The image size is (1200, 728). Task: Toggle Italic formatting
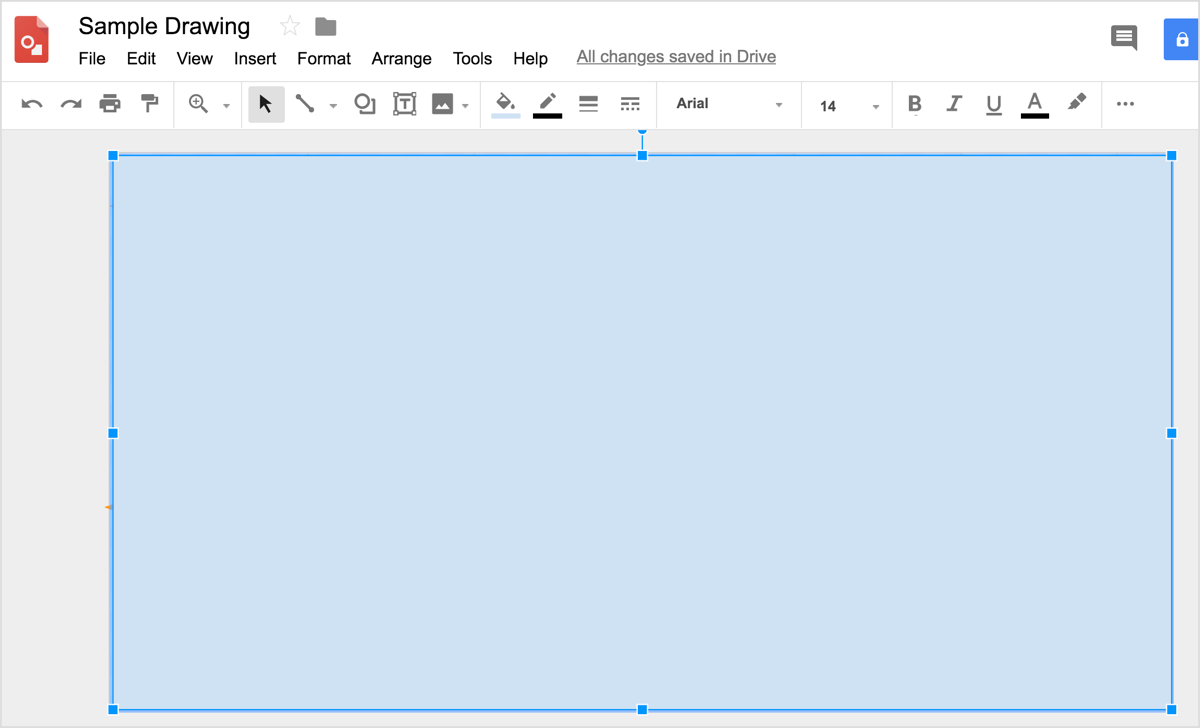(x=954, y=104)
